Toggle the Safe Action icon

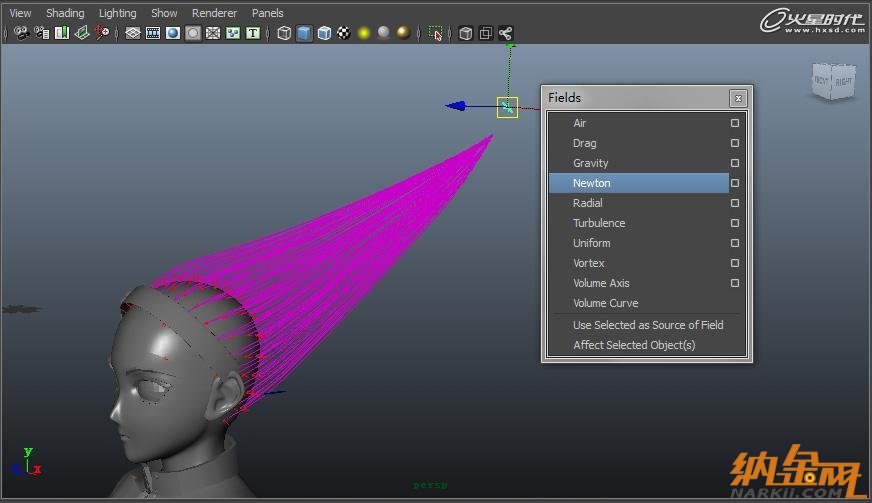233,33
